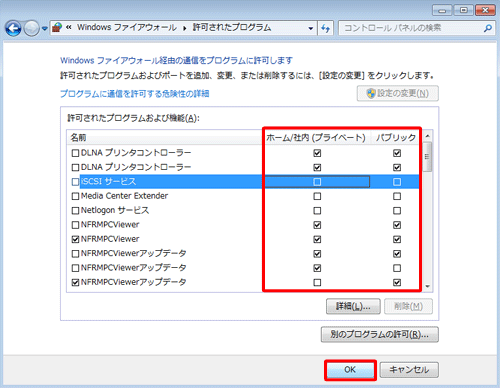Expand the arrow after Windows ファイアウォール breadcrumb
The width and height of the screenshot is (500, 388).
[184, 28]
